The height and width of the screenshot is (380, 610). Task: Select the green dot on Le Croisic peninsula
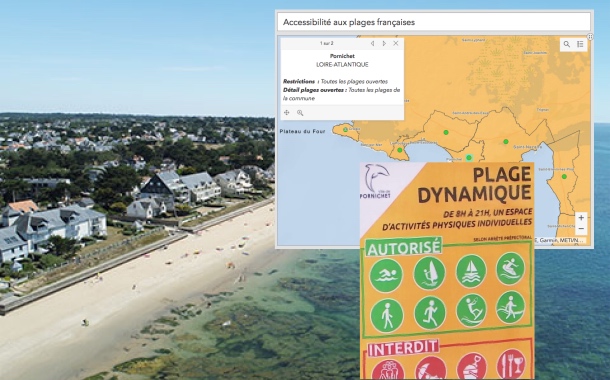click(x=345, y=130)
